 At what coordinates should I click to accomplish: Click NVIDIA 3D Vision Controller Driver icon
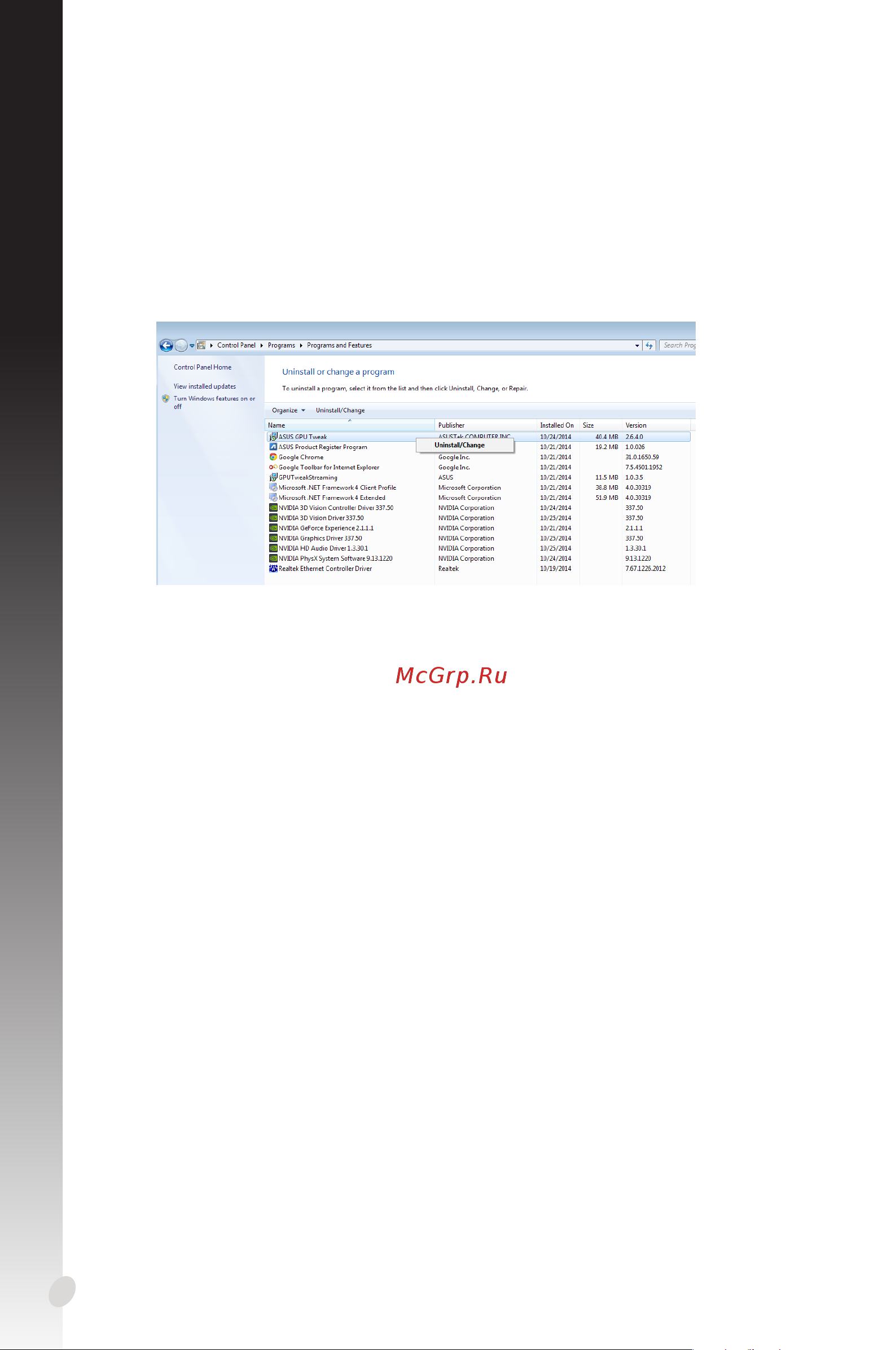(x=273, y=508)
